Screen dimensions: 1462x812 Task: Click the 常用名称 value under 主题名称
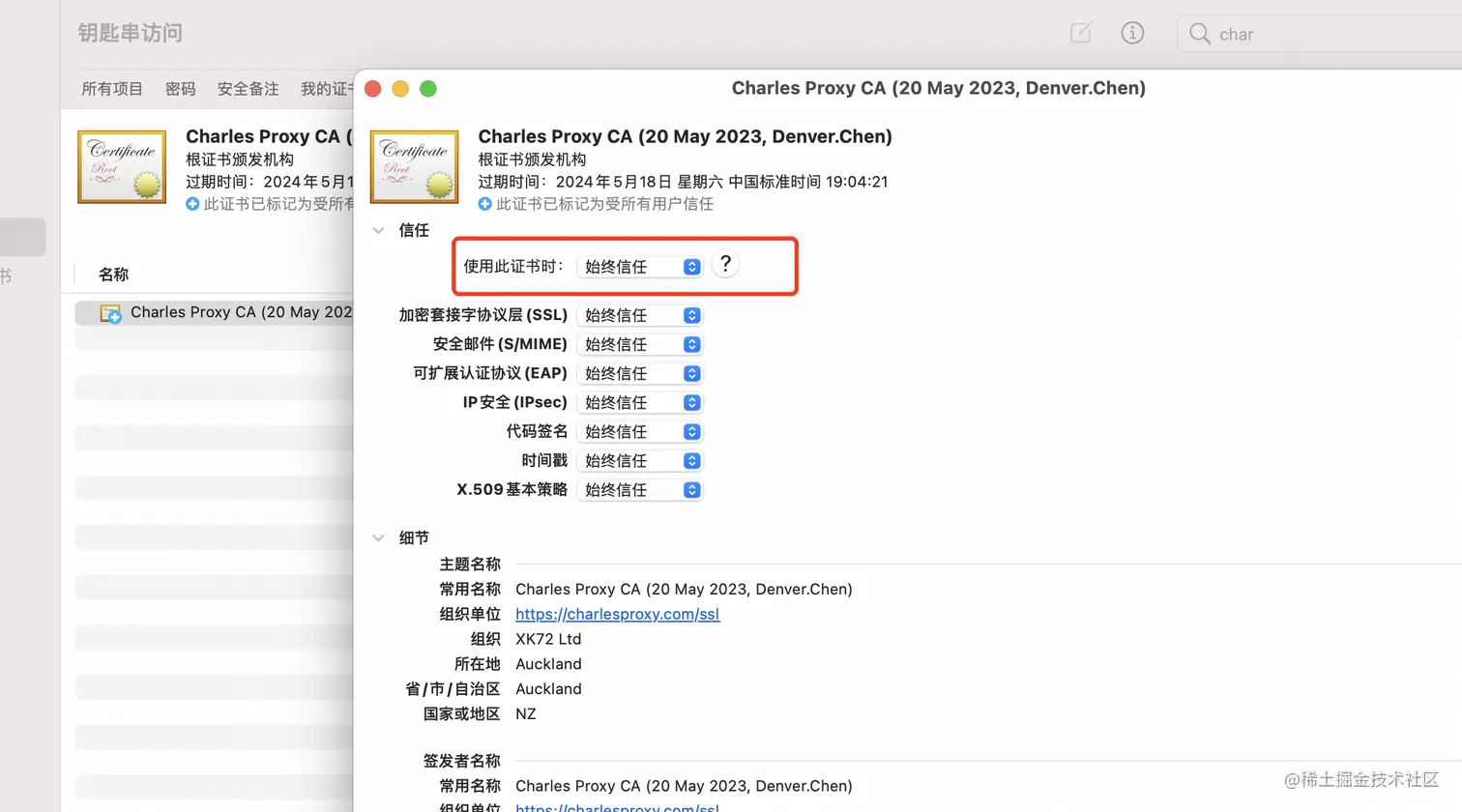tap(684, 589)
